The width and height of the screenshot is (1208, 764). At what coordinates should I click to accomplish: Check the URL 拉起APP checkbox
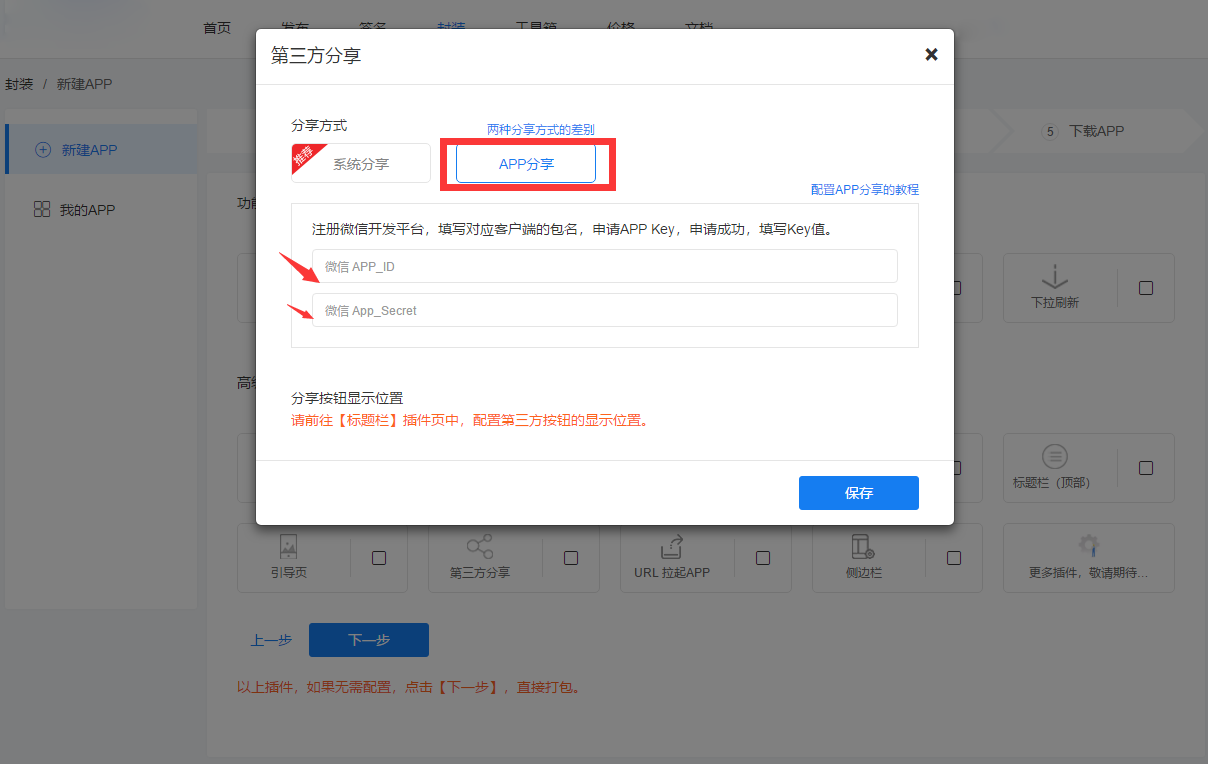point(763,558)
